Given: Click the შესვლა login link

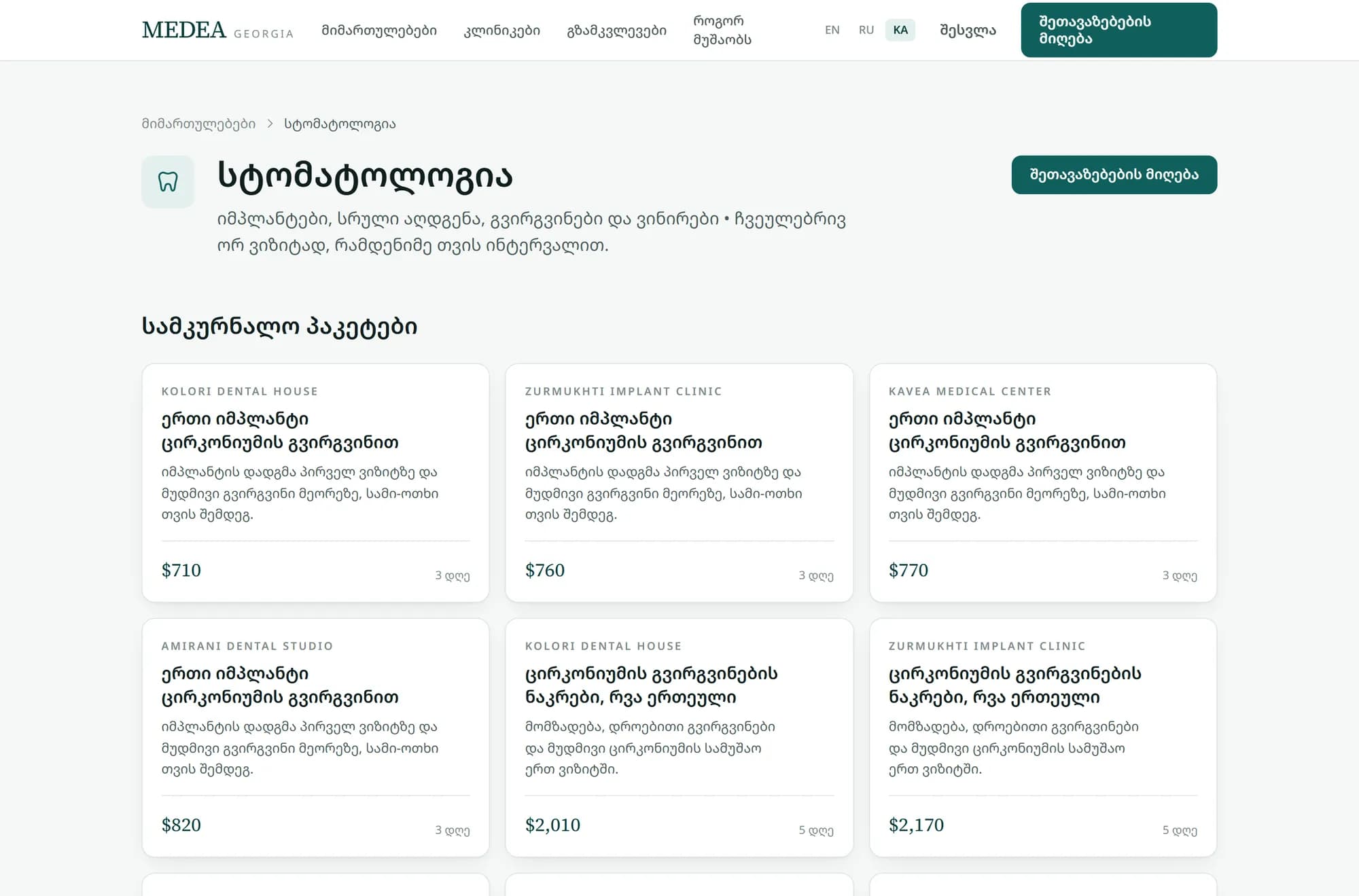Looking at the screenshot, I should coord(968,31).
